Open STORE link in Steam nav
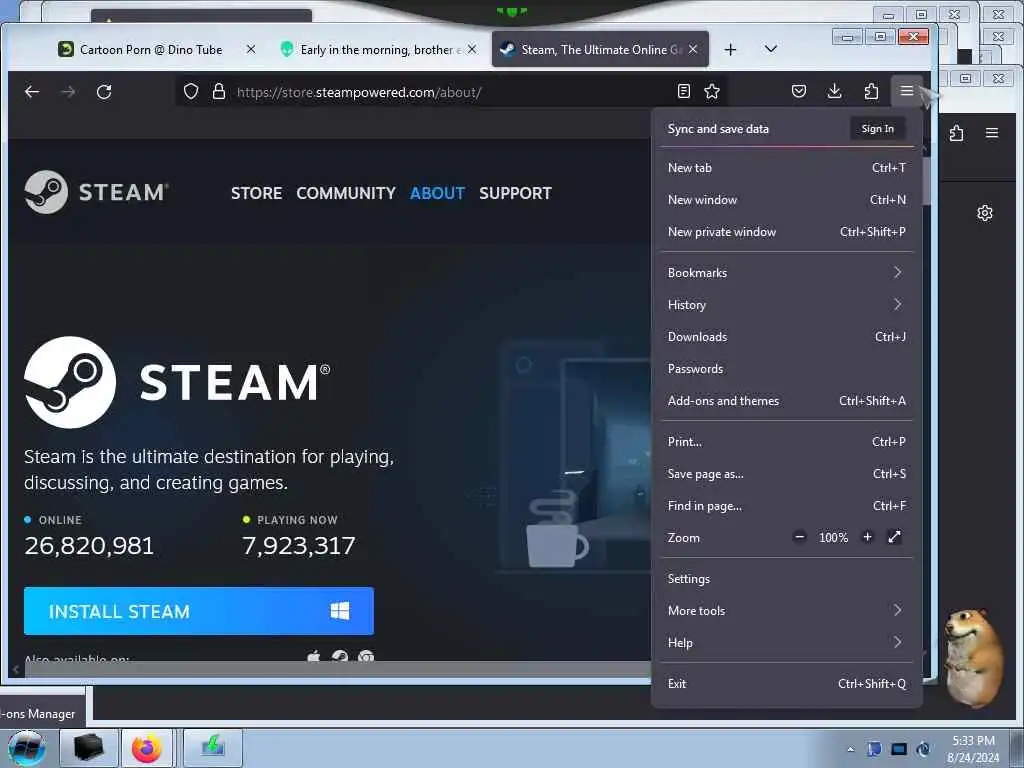This screenshot has height=768, width=1024. coord(256,193)
